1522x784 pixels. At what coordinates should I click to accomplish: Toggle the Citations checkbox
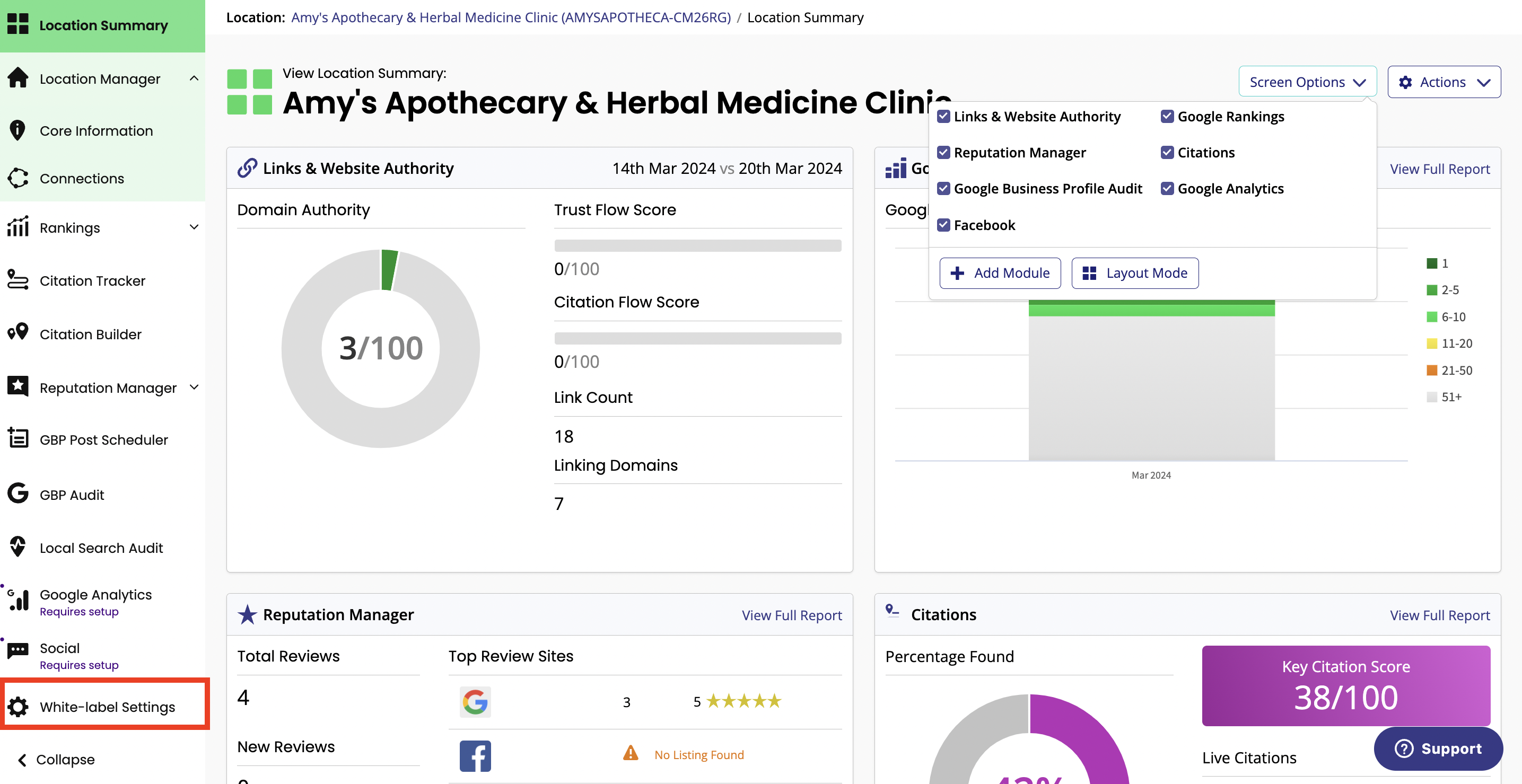1167,153
